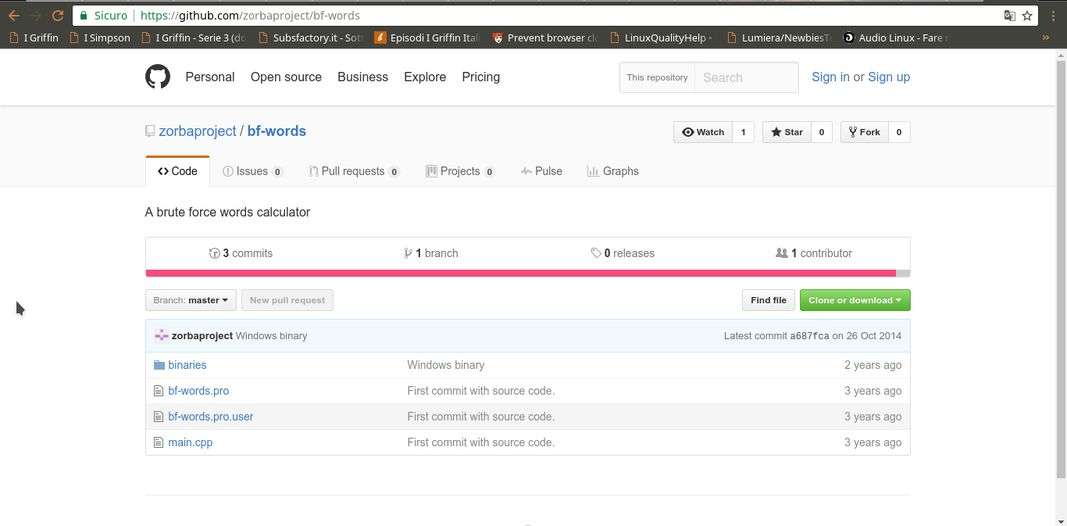Screen dimensions: 1067x526
Task: Click the Sign in link
Action: 830,77
